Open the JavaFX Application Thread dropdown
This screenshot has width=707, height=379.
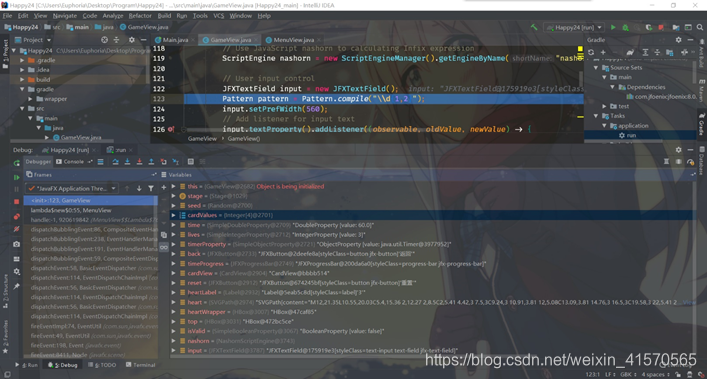click(71, 188)
